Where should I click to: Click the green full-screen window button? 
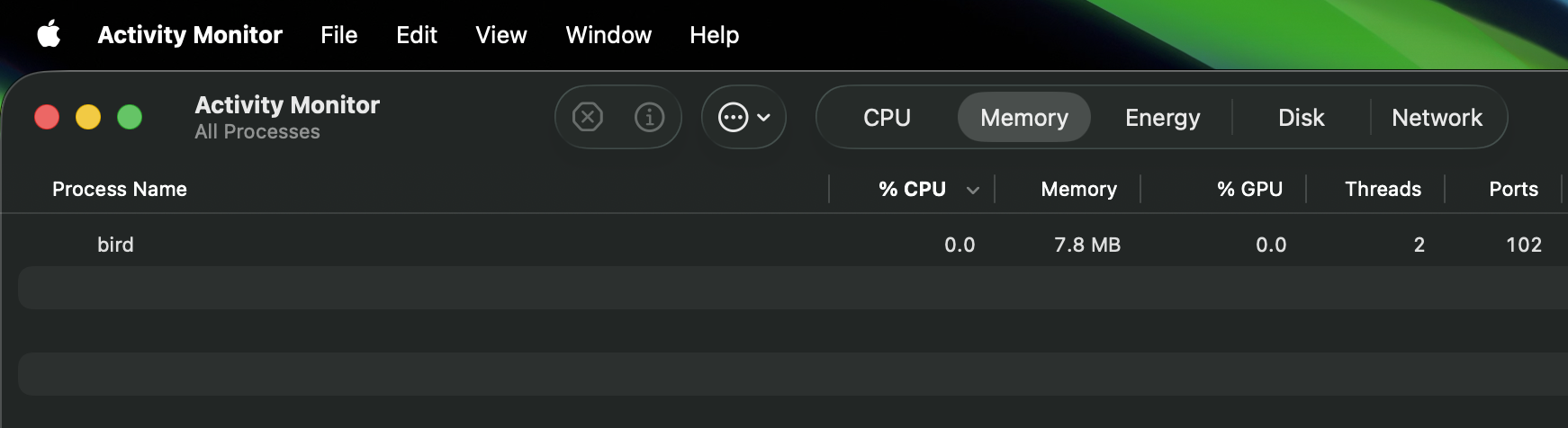(130, 117)
